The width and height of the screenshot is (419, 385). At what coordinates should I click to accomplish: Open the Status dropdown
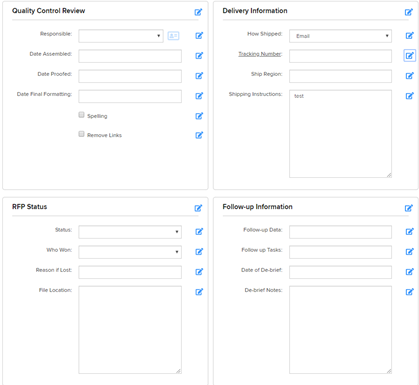pyautogui.click(x=130, y=232)
